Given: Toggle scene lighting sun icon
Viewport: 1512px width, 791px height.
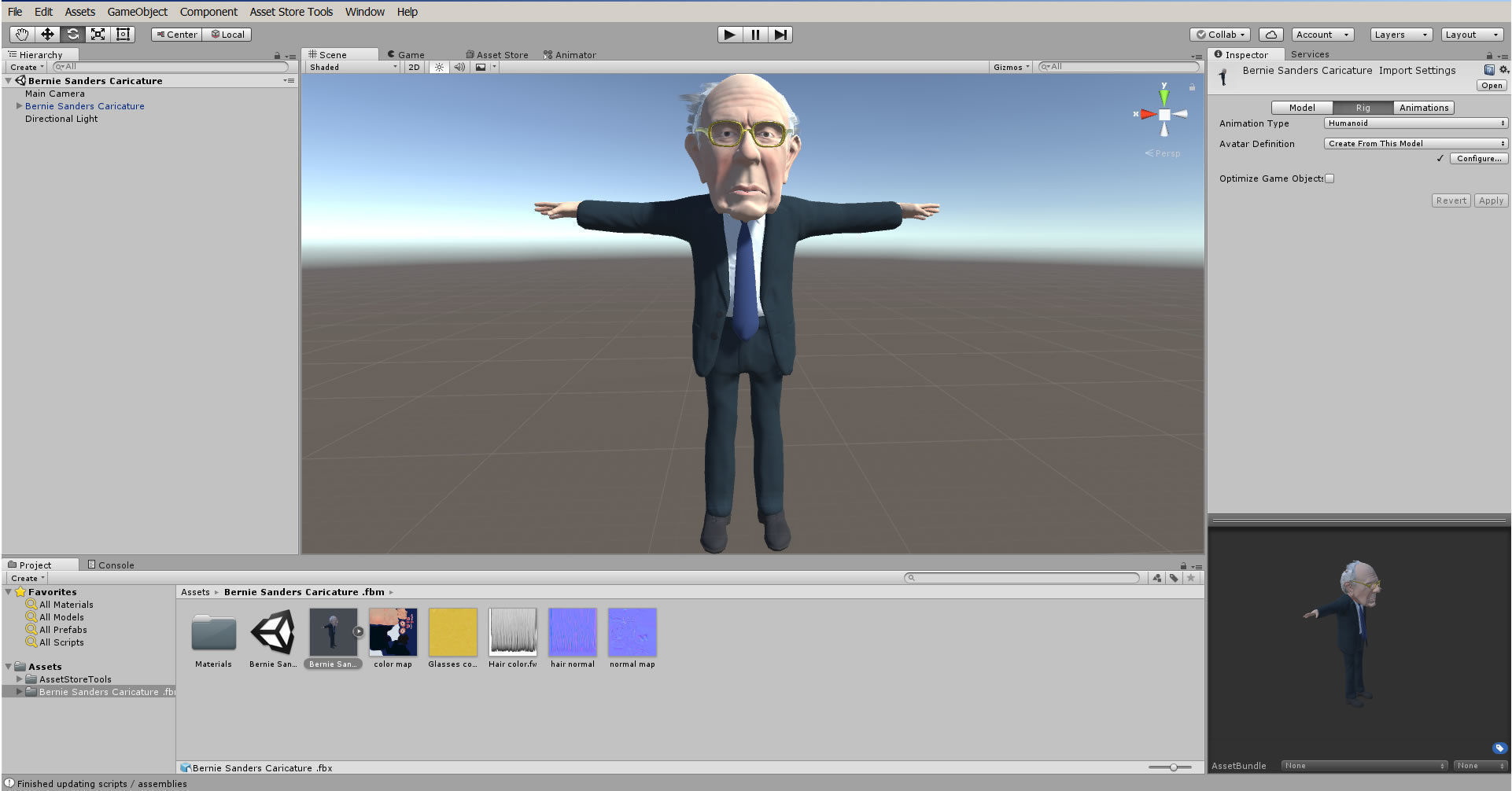Looking at the screenshot, I should (439, 68).
